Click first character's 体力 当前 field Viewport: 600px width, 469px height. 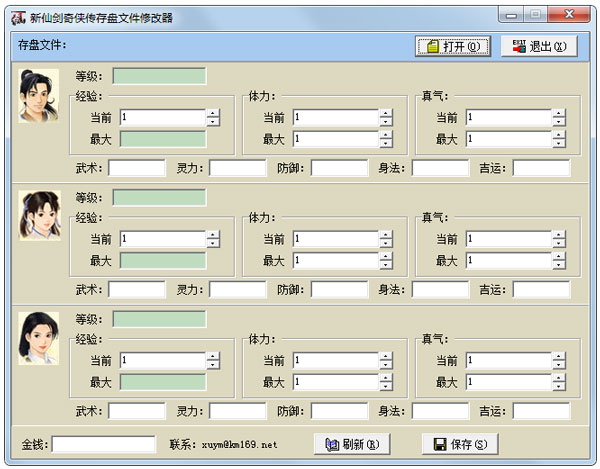point(336,117)
